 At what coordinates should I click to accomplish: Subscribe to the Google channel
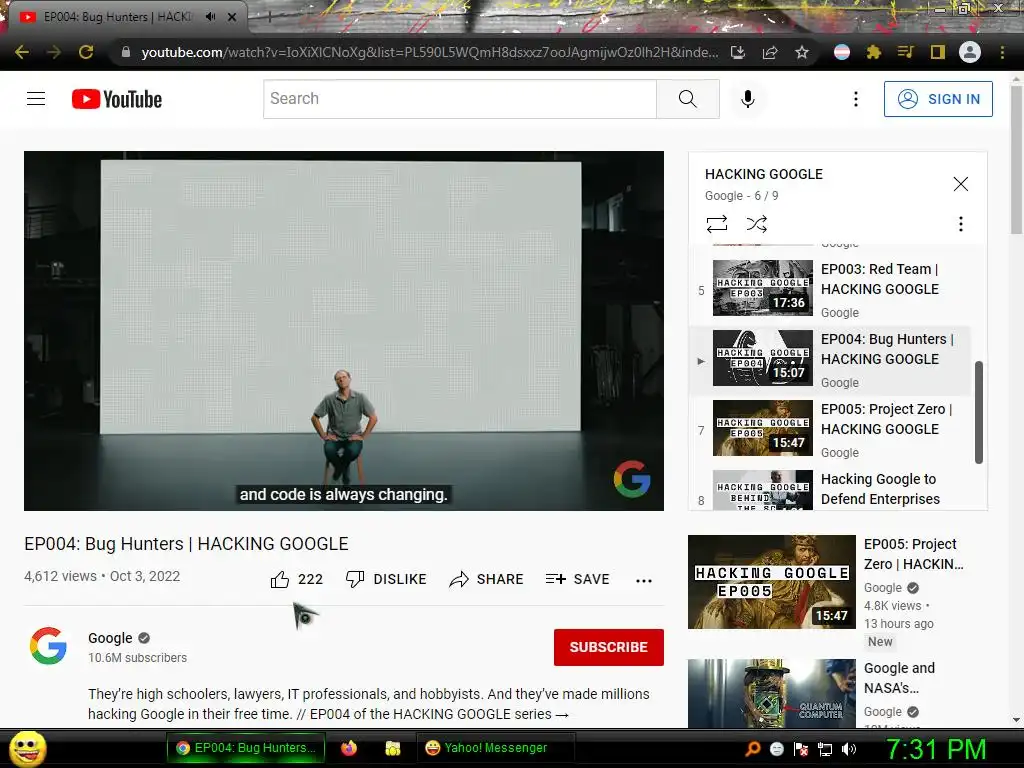[609, 647]
